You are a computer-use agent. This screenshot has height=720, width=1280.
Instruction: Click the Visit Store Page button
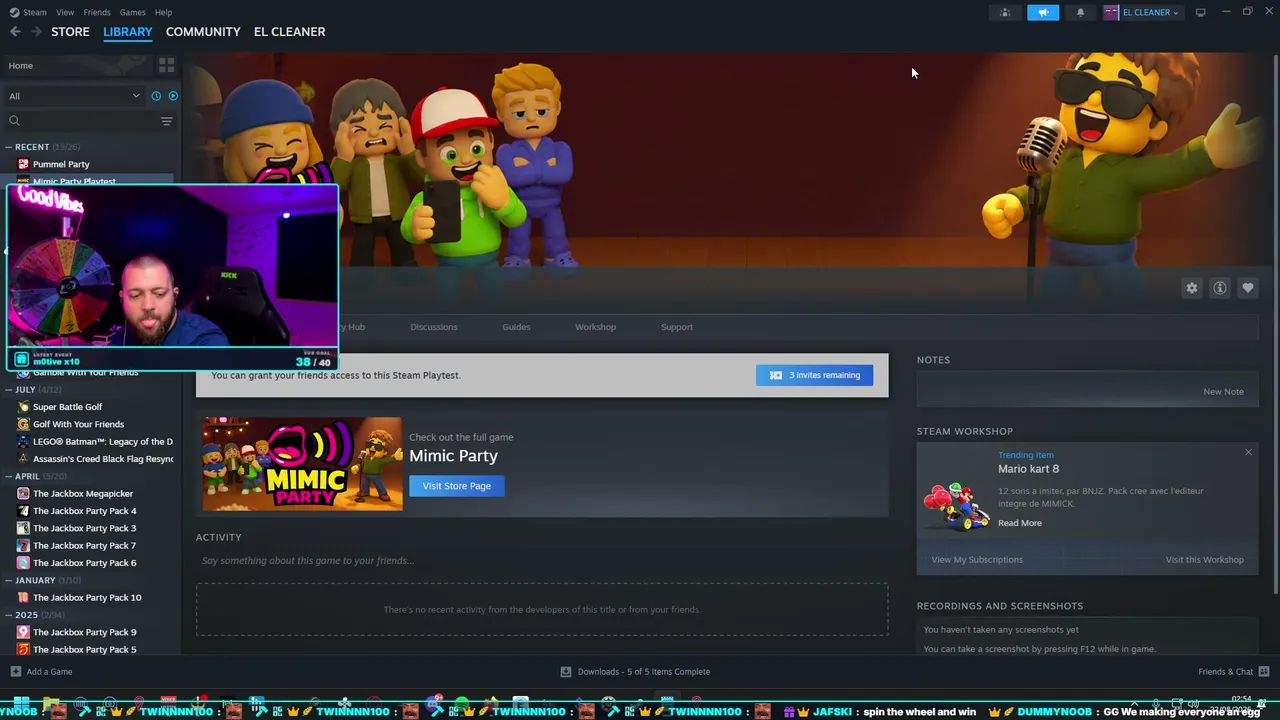pos(457,486)
